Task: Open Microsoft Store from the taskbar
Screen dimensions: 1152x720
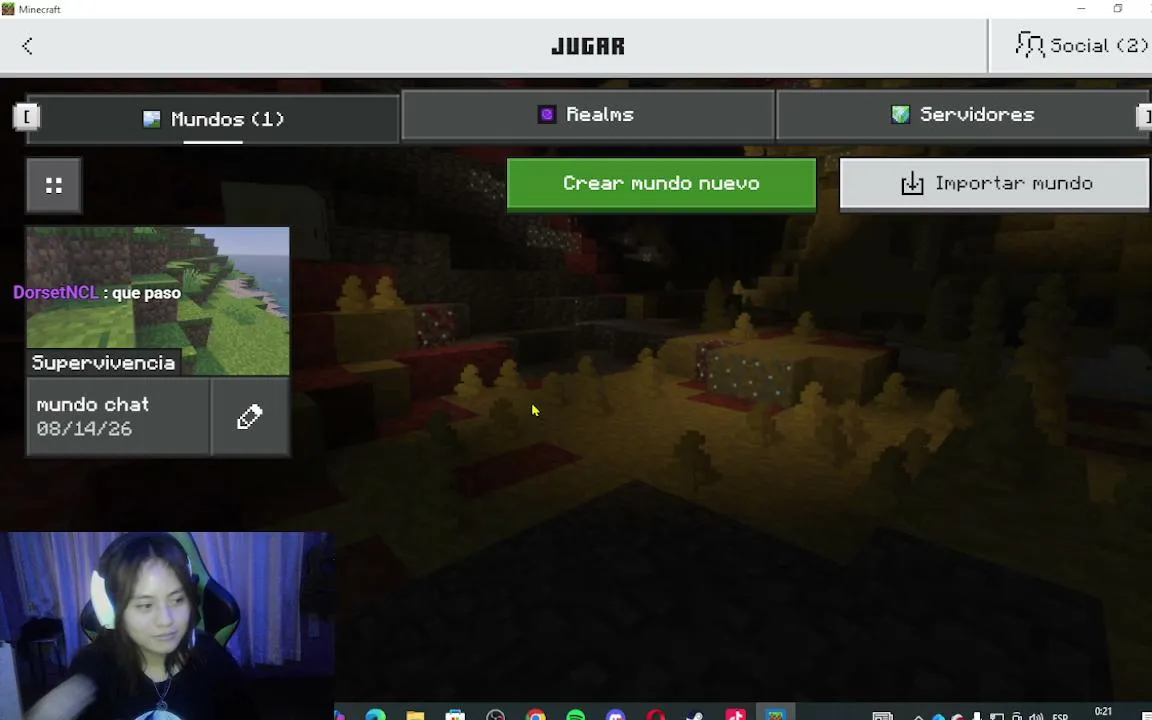Action: (456, 715)
